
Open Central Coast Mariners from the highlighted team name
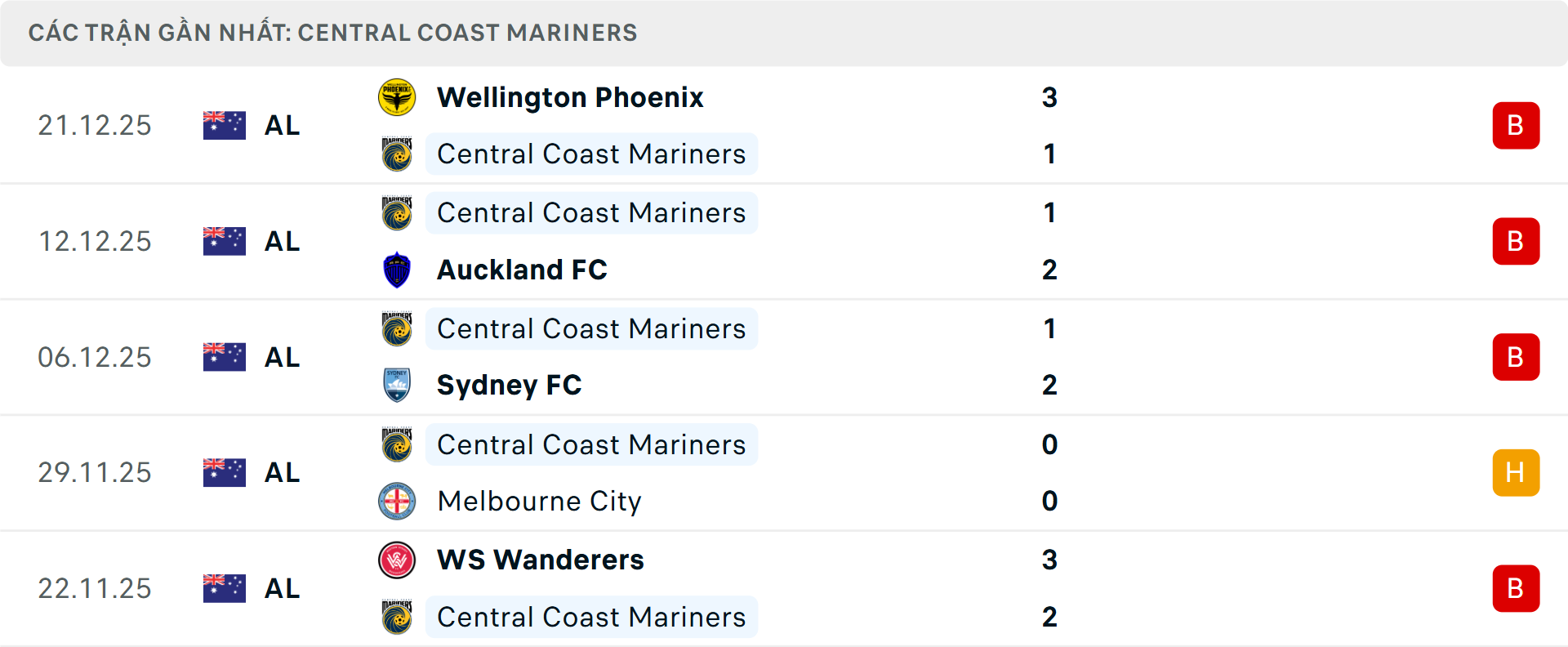click(x=591, y=154)
